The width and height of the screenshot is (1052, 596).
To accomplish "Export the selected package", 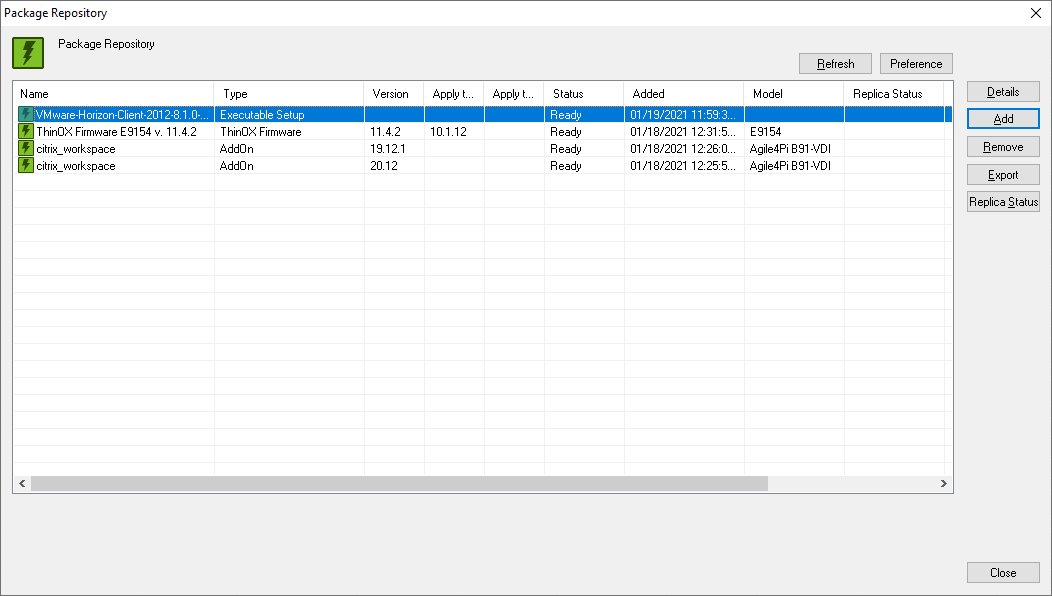I will coord(1003,175).
